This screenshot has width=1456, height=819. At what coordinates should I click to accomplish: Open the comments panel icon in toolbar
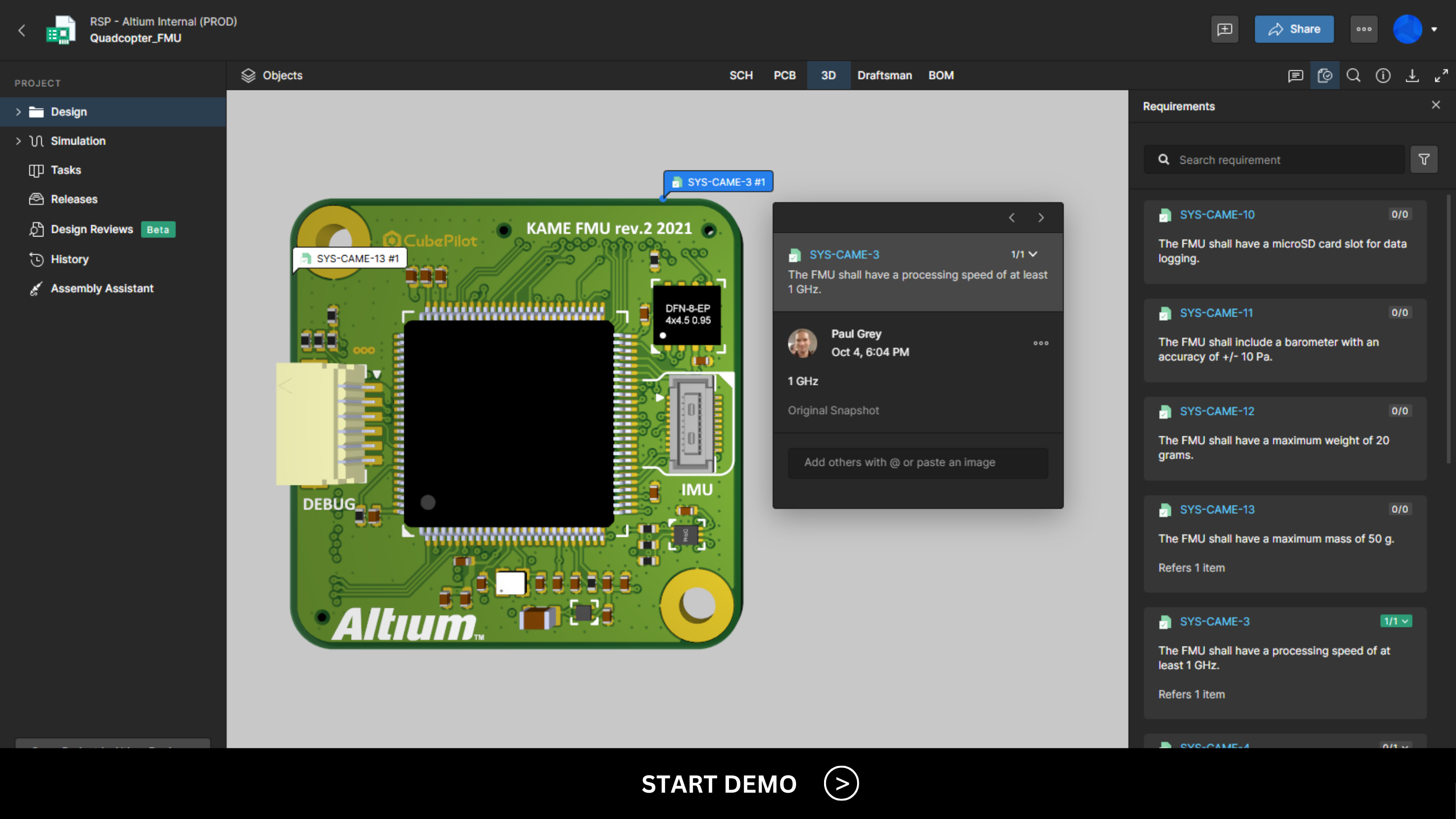1295,76
